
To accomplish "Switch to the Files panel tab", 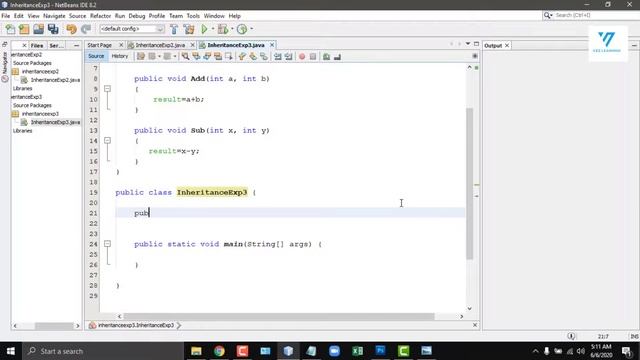I will click(x=37, y=46).
